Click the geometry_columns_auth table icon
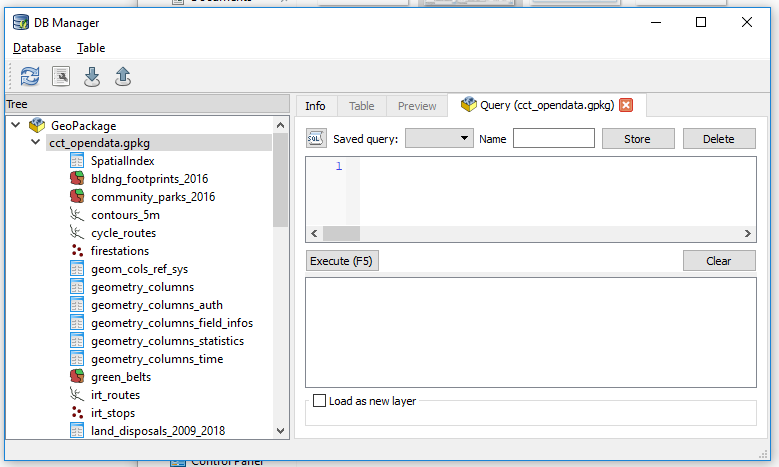Viewport: 779px width, 467px height. (x=77, y=305)
